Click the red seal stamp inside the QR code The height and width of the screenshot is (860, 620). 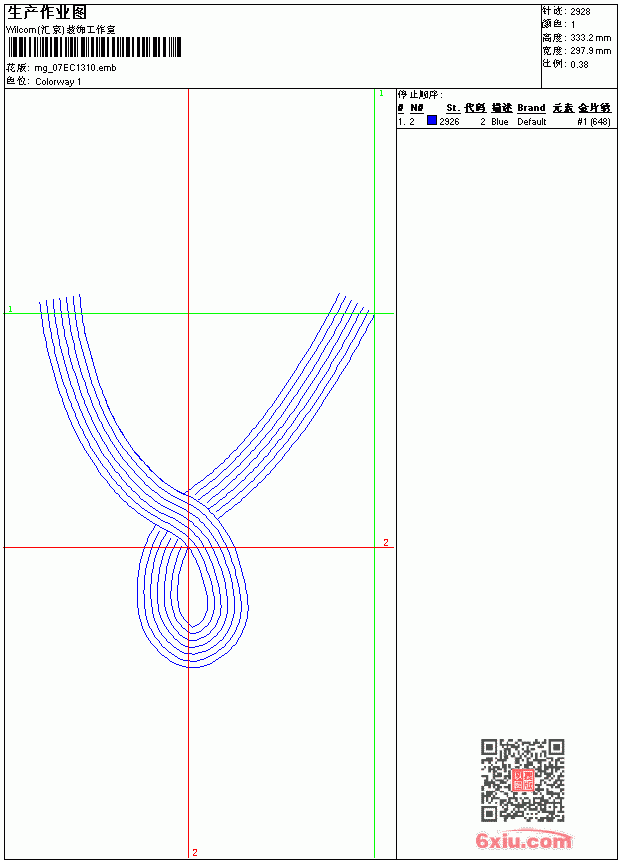tap(522, 780)
